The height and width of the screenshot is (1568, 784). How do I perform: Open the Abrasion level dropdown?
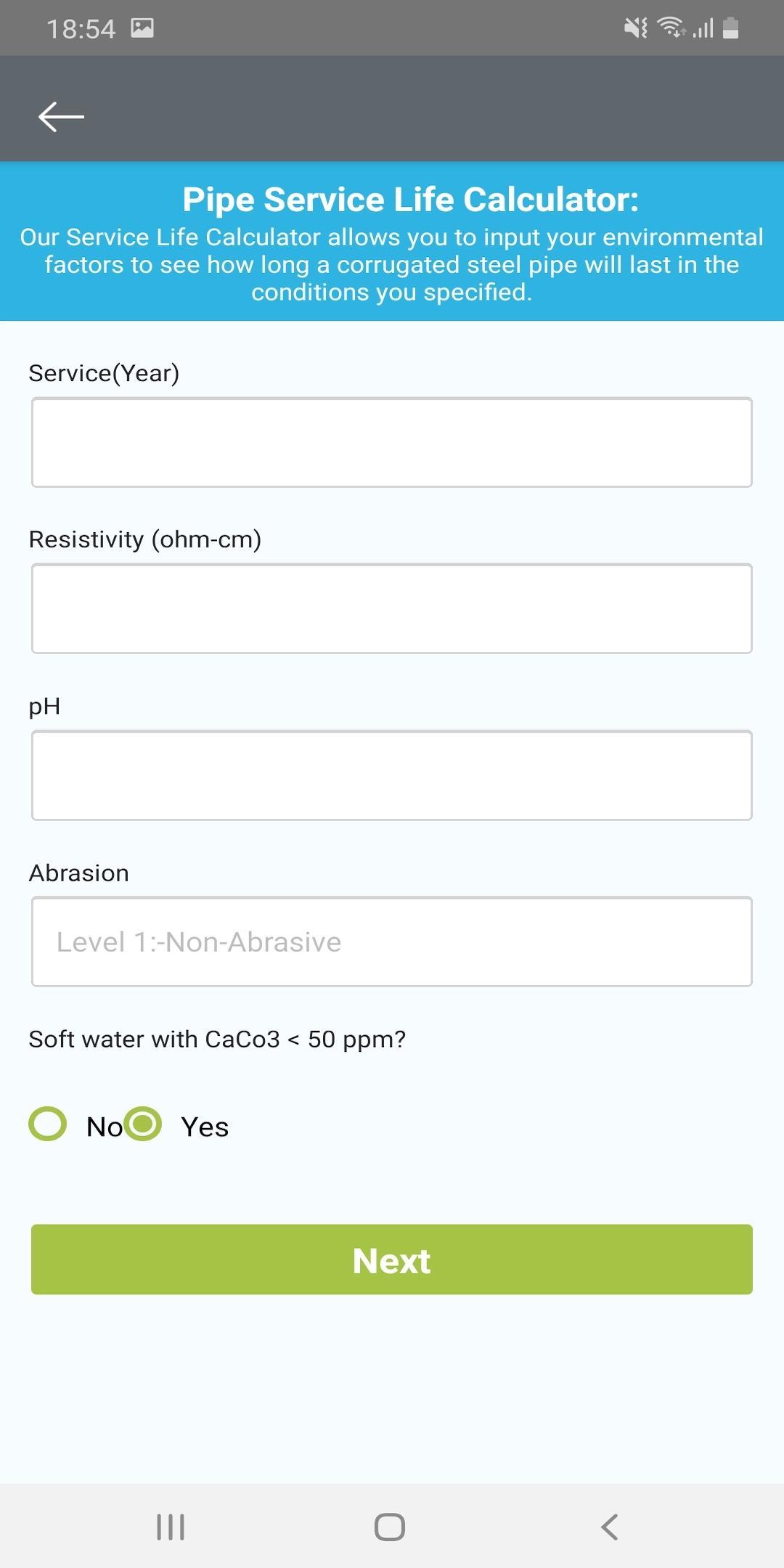pyautogui.click(x=392, y=942)
